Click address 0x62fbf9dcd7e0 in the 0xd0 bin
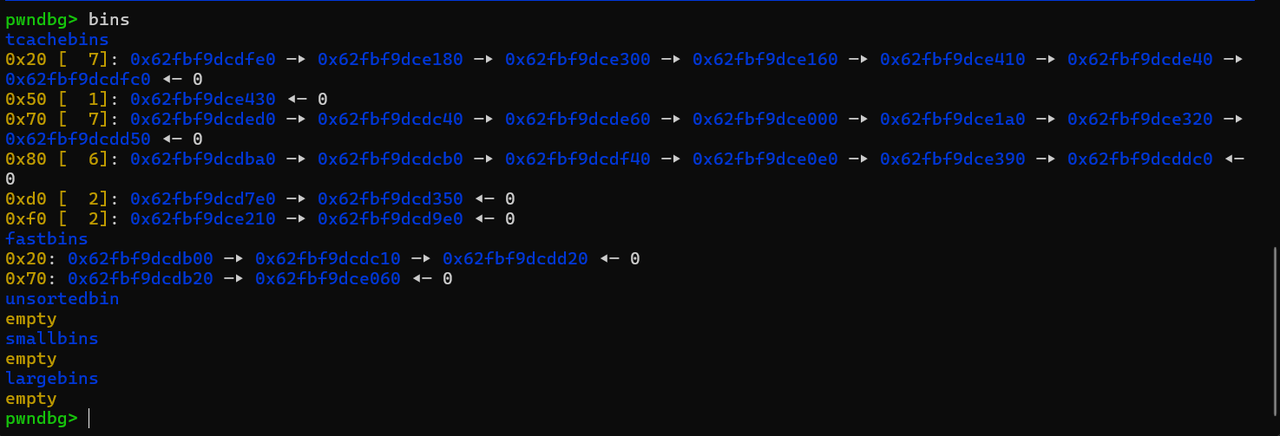 coord(203,199)
